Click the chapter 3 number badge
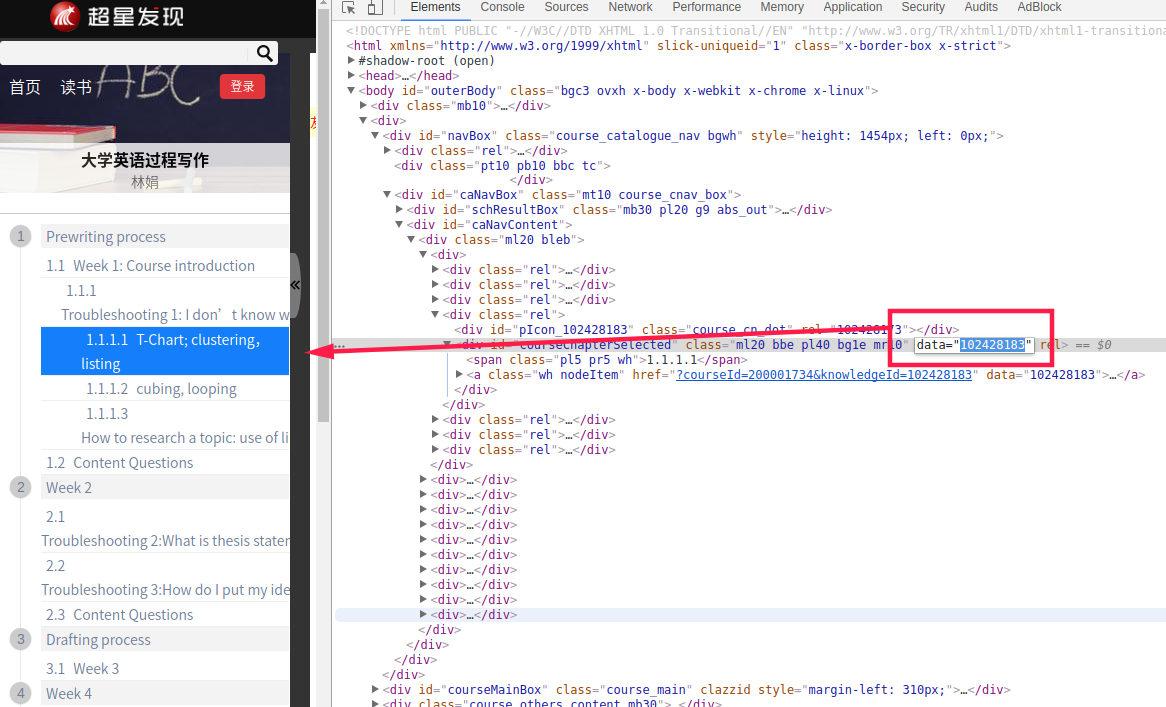 [x=21, y=639]
